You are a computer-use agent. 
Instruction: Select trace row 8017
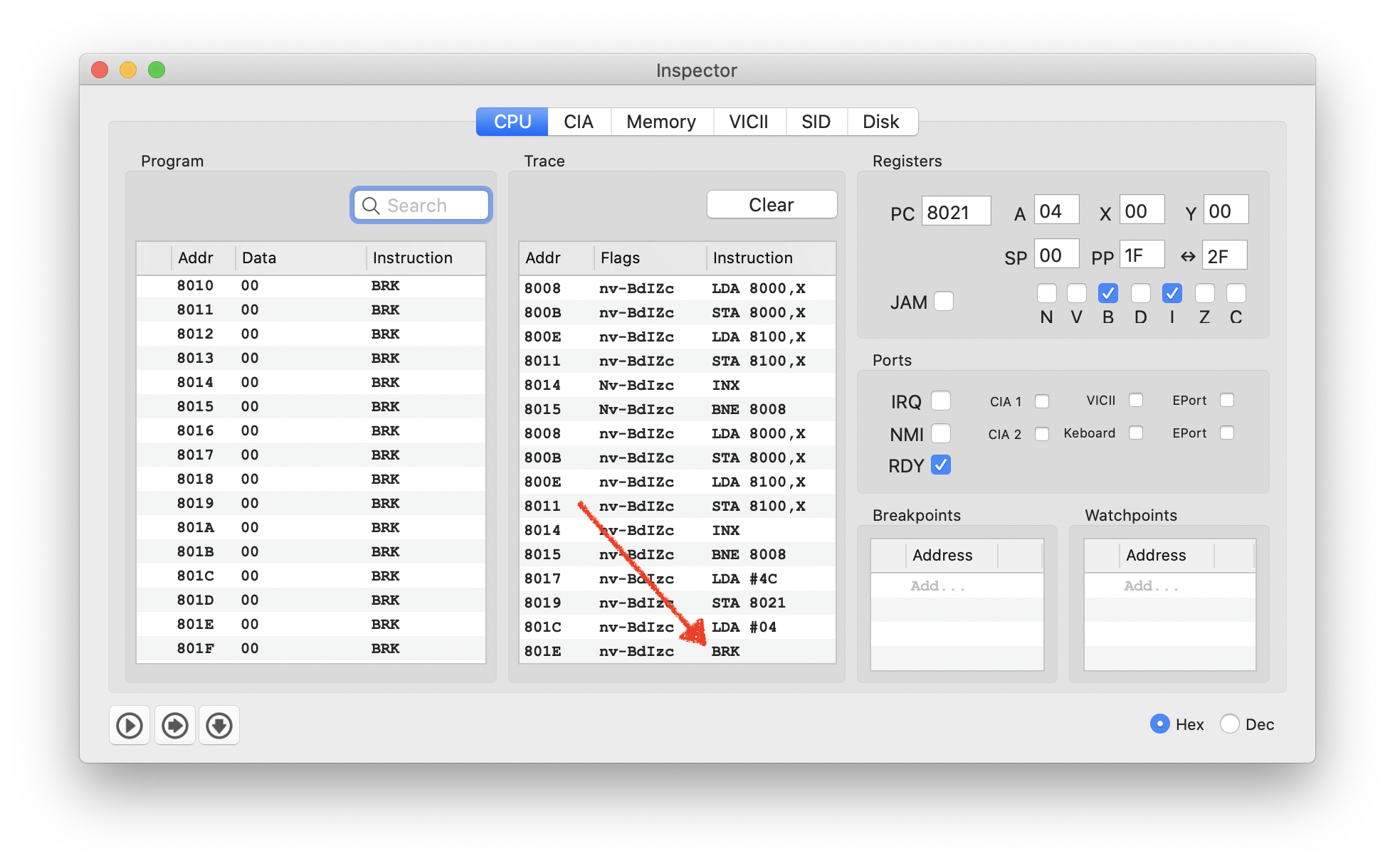click(x=678, y=578)
